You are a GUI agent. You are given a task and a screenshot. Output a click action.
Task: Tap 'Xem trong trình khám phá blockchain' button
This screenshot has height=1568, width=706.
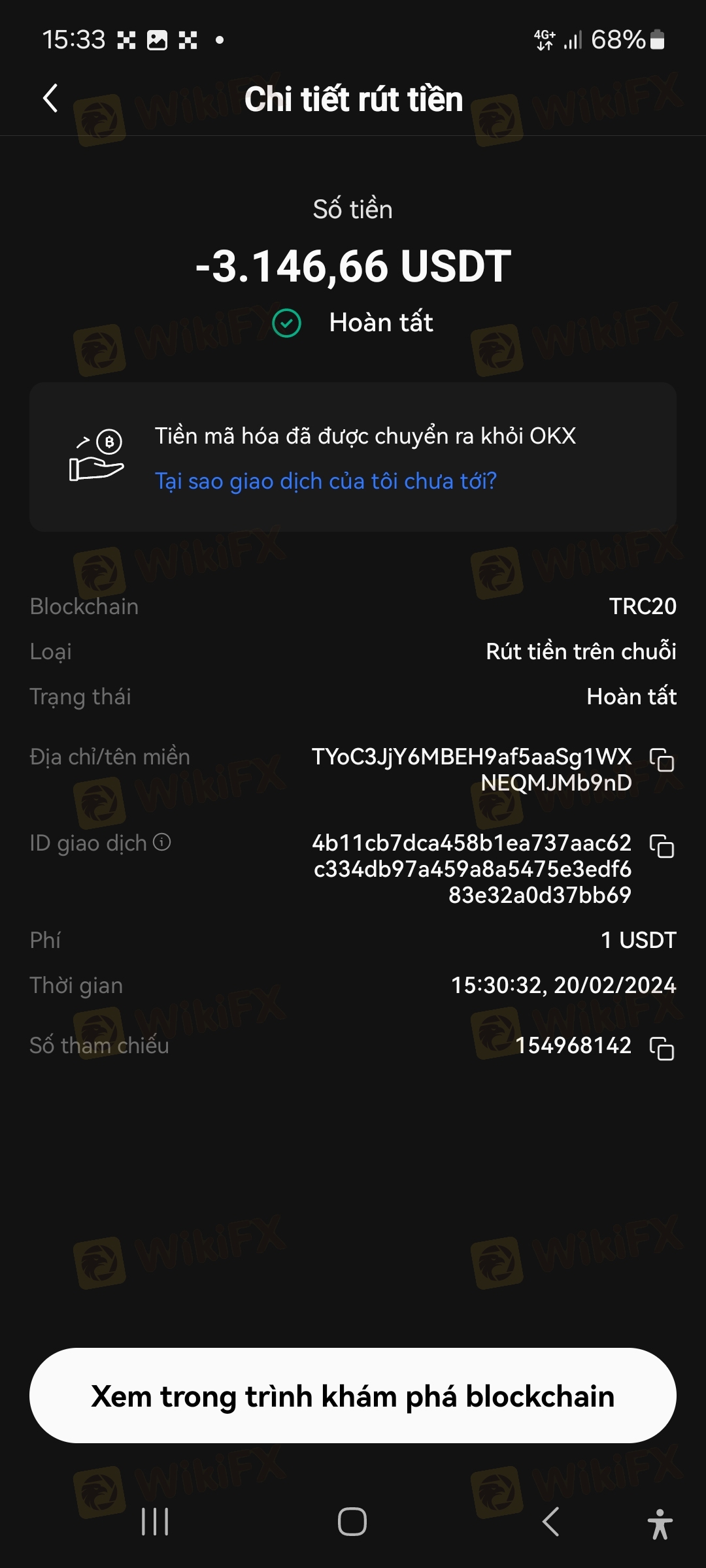[353, 1396]
